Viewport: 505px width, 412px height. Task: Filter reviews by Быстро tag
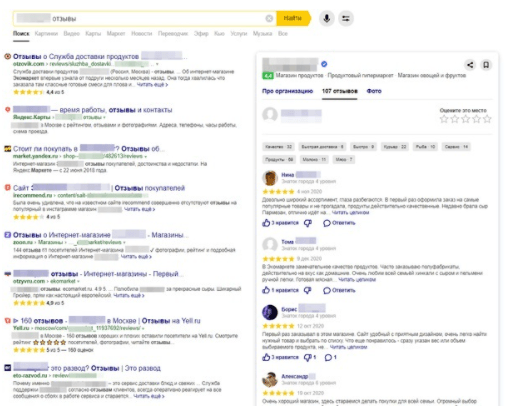(363, 147)
